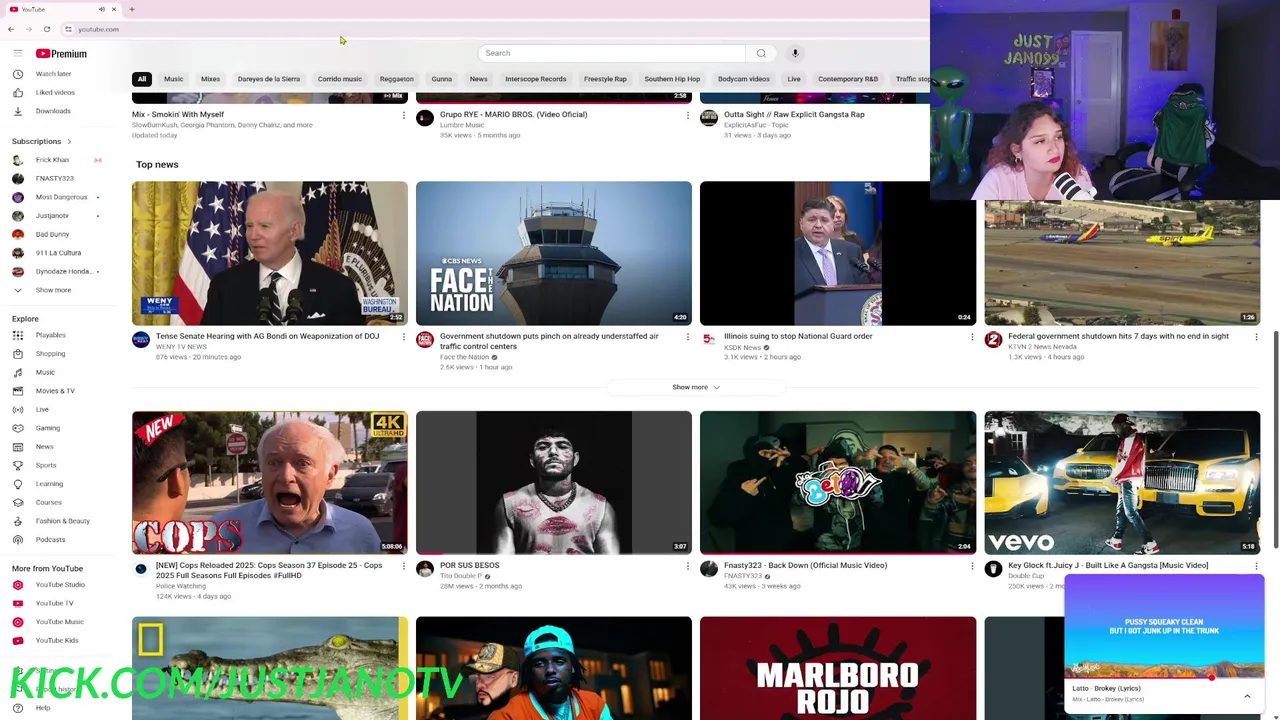Open Frick Khan subscription channel

click(52, 160)
